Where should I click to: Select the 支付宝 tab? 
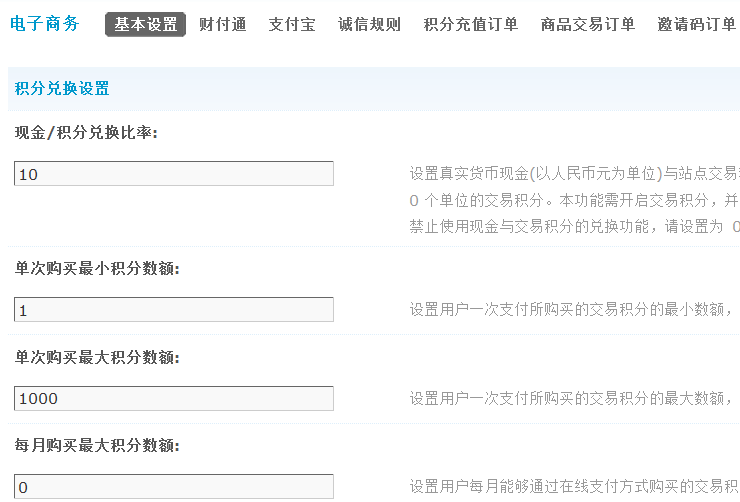[x=292, y=24]
